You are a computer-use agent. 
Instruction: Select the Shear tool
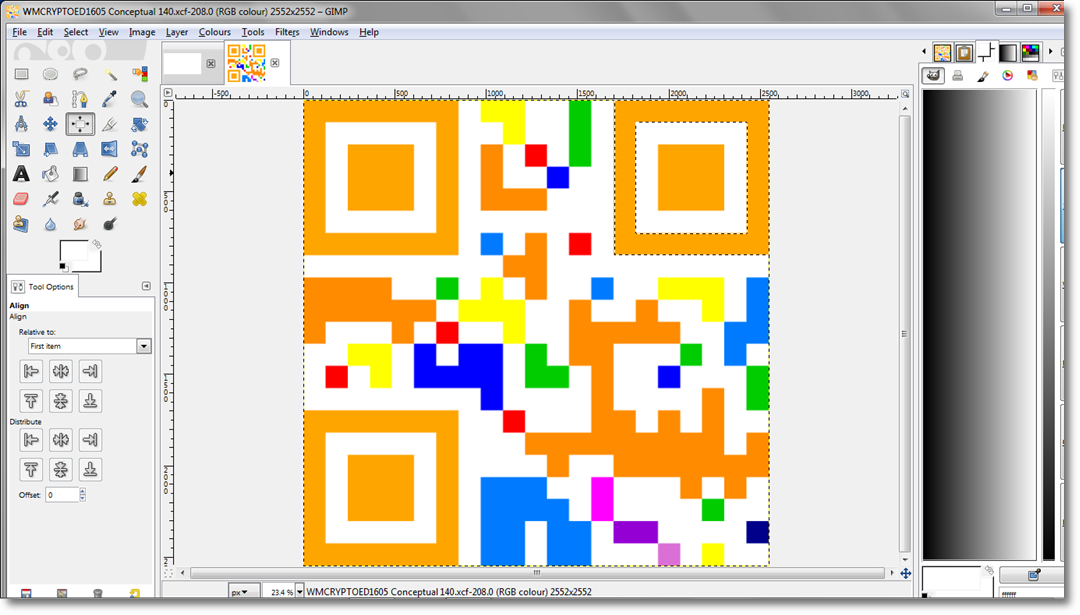click(50, 149)
